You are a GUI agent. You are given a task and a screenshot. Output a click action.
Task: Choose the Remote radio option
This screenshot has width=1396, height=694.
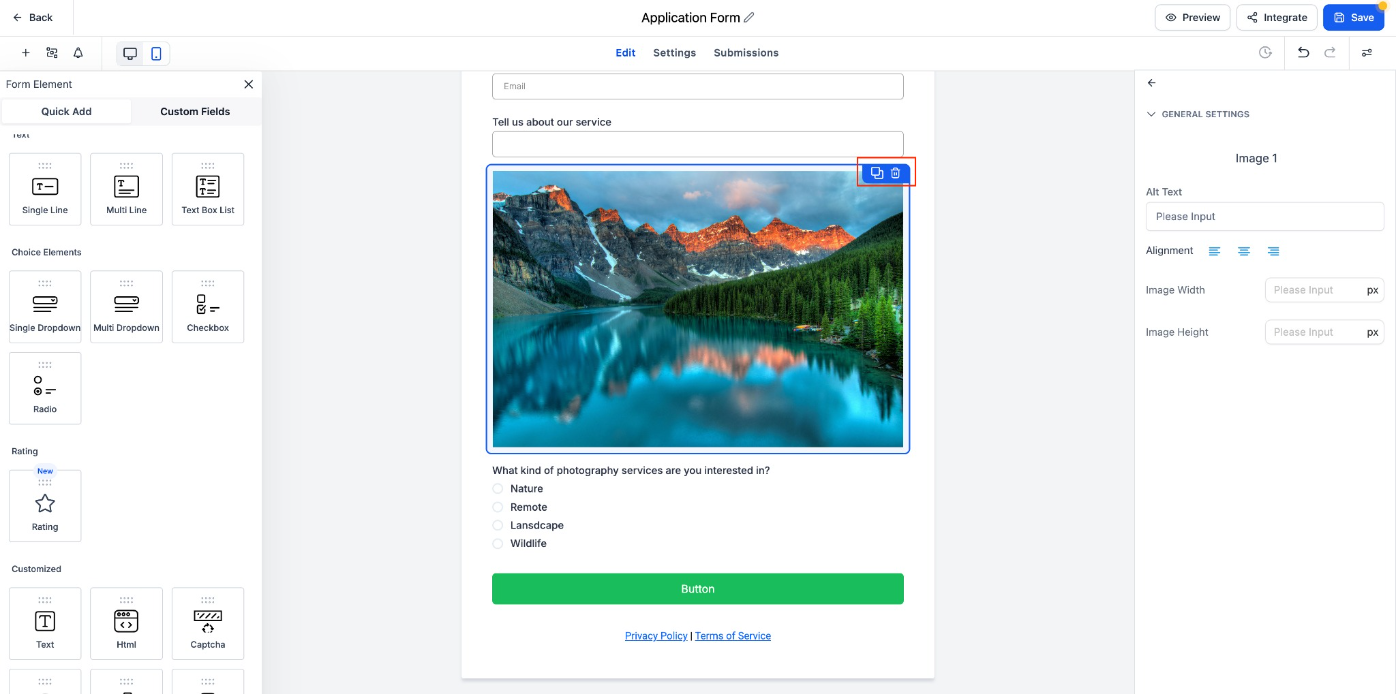[x=498, y=507]
